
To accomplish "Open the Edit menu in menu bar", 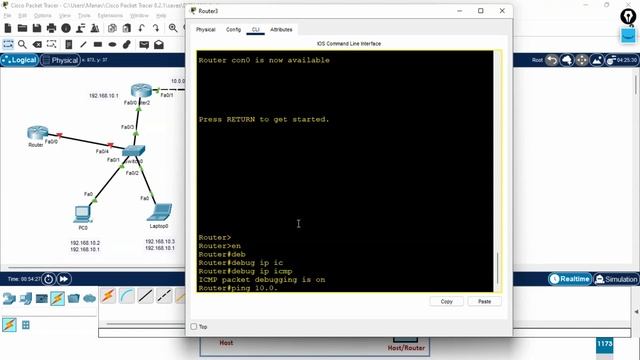I will pyautogui.click(x=22, y=16).
